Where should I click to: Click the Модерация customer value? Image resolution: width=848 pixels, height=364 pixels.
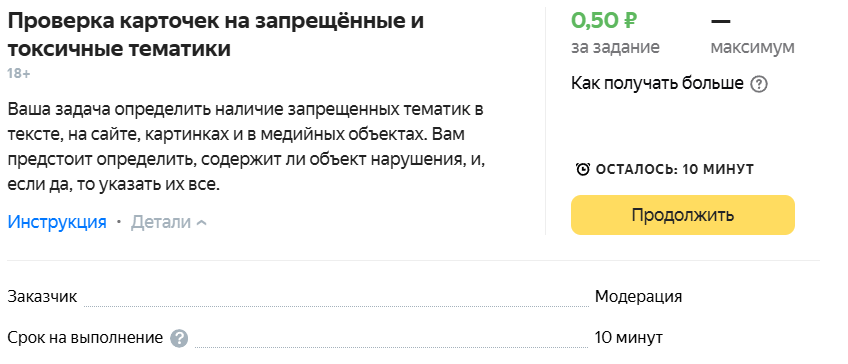tap(638, 296)
